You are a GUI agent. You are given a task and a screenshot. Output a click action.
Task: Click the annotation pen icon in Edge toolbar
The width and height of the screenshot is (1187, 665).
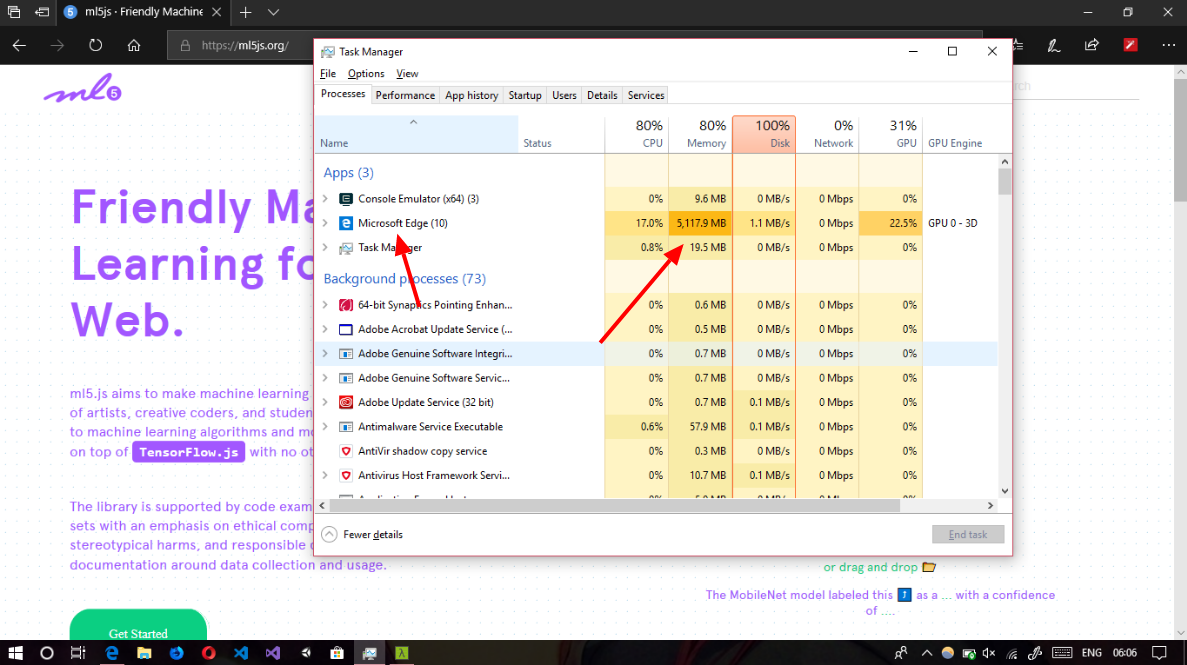tap(1053, 45)
